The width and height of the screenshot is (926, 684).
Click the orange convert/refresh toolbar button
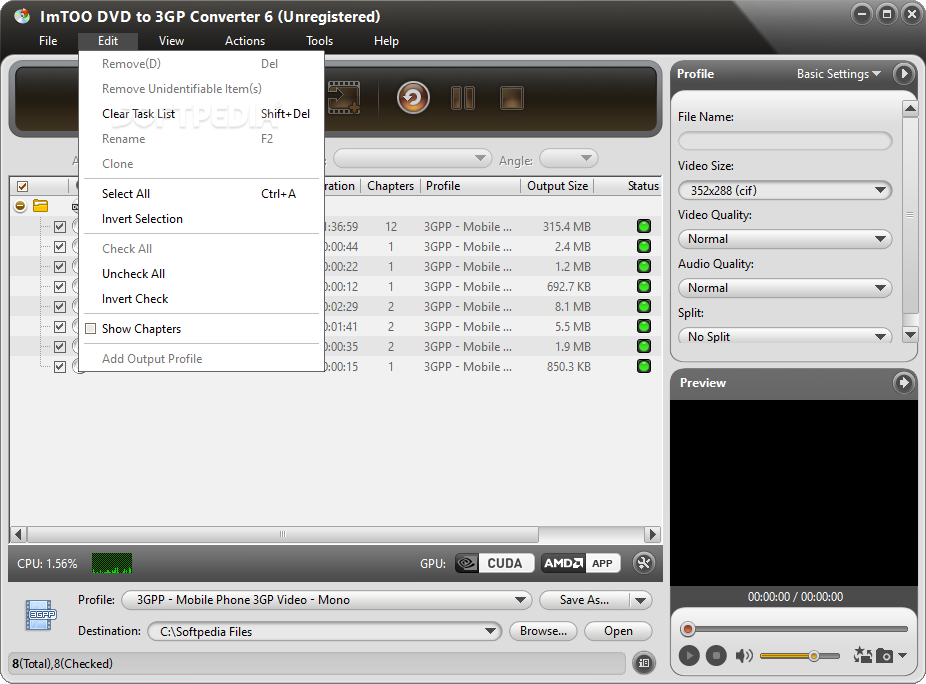(413, 97)
